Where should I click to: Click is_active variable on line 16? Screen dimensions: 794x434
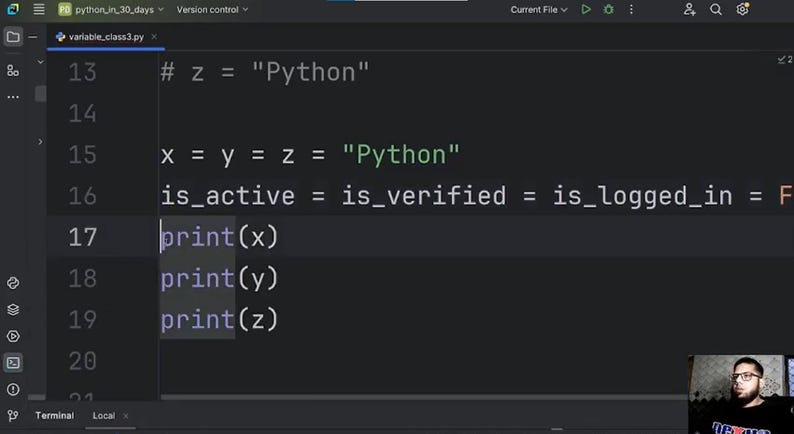[x=228, y=196]
